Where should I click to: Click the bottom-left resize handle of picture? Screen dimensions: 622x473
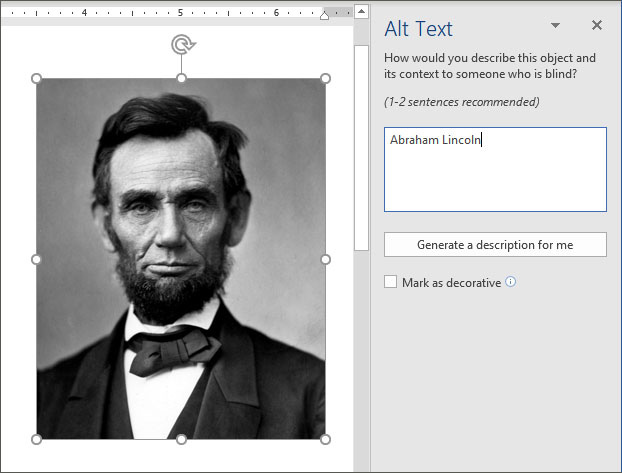(36, 439)
